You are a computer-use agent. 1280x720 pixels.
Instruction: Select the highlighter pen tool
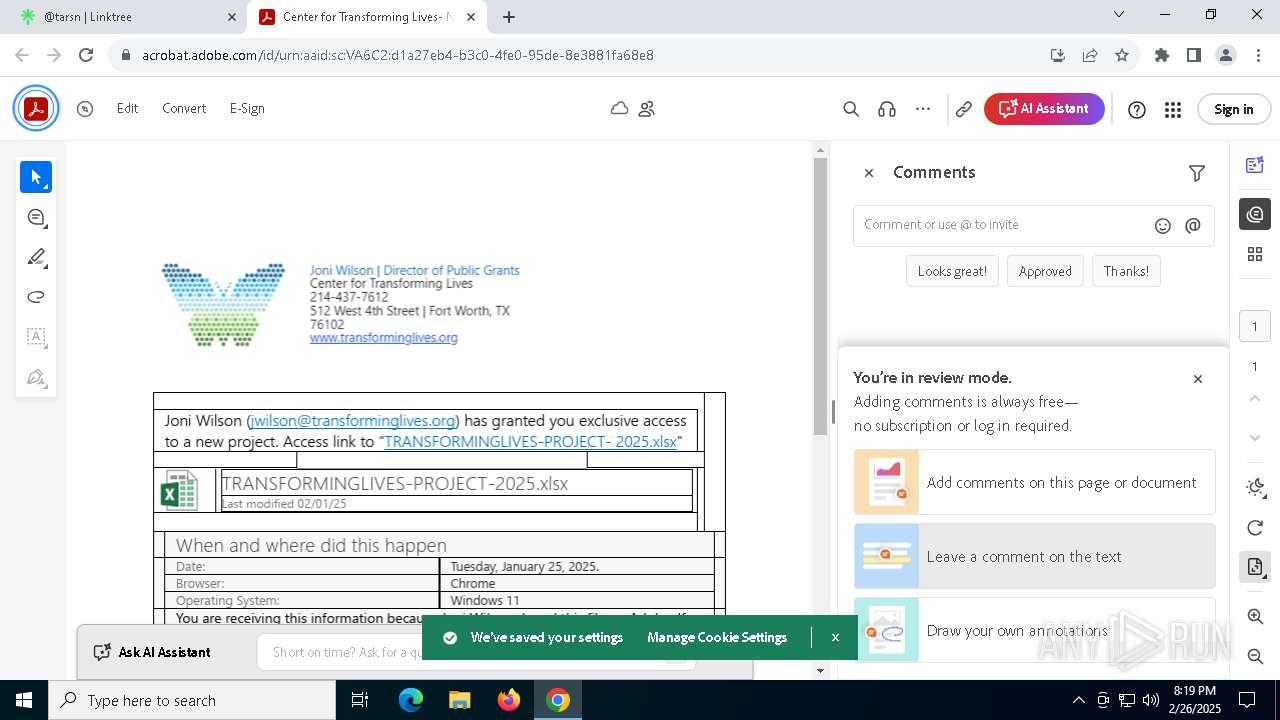click(x=36, y=258)
